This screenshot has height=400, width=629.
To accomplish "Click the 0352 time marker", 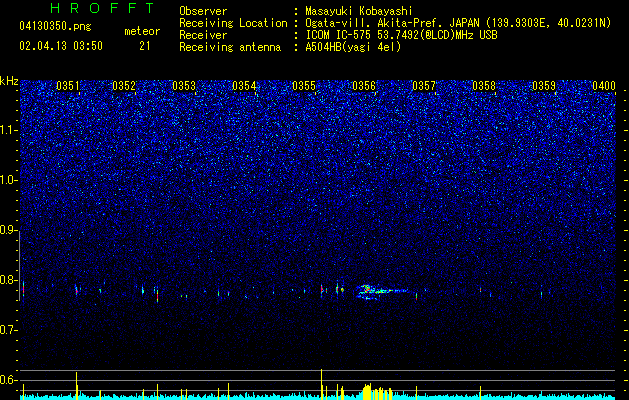I will click(x=124, y=86).
